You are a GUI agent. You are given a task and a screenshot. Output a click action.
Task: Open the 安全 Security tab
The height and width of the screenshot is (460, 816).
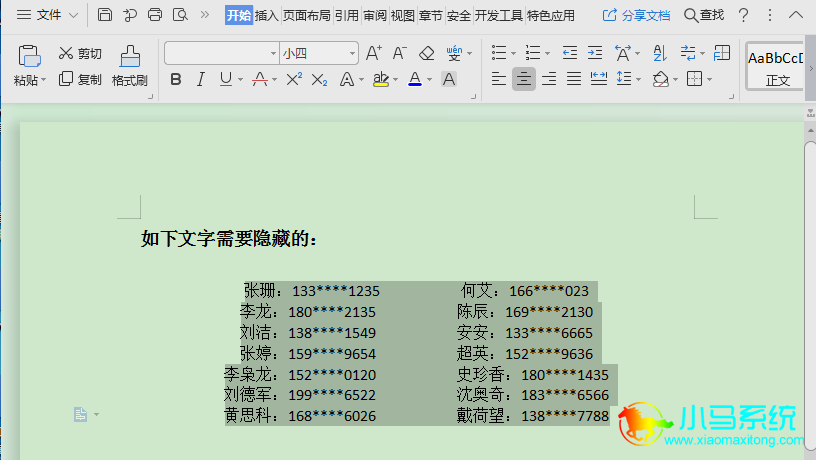459,16
